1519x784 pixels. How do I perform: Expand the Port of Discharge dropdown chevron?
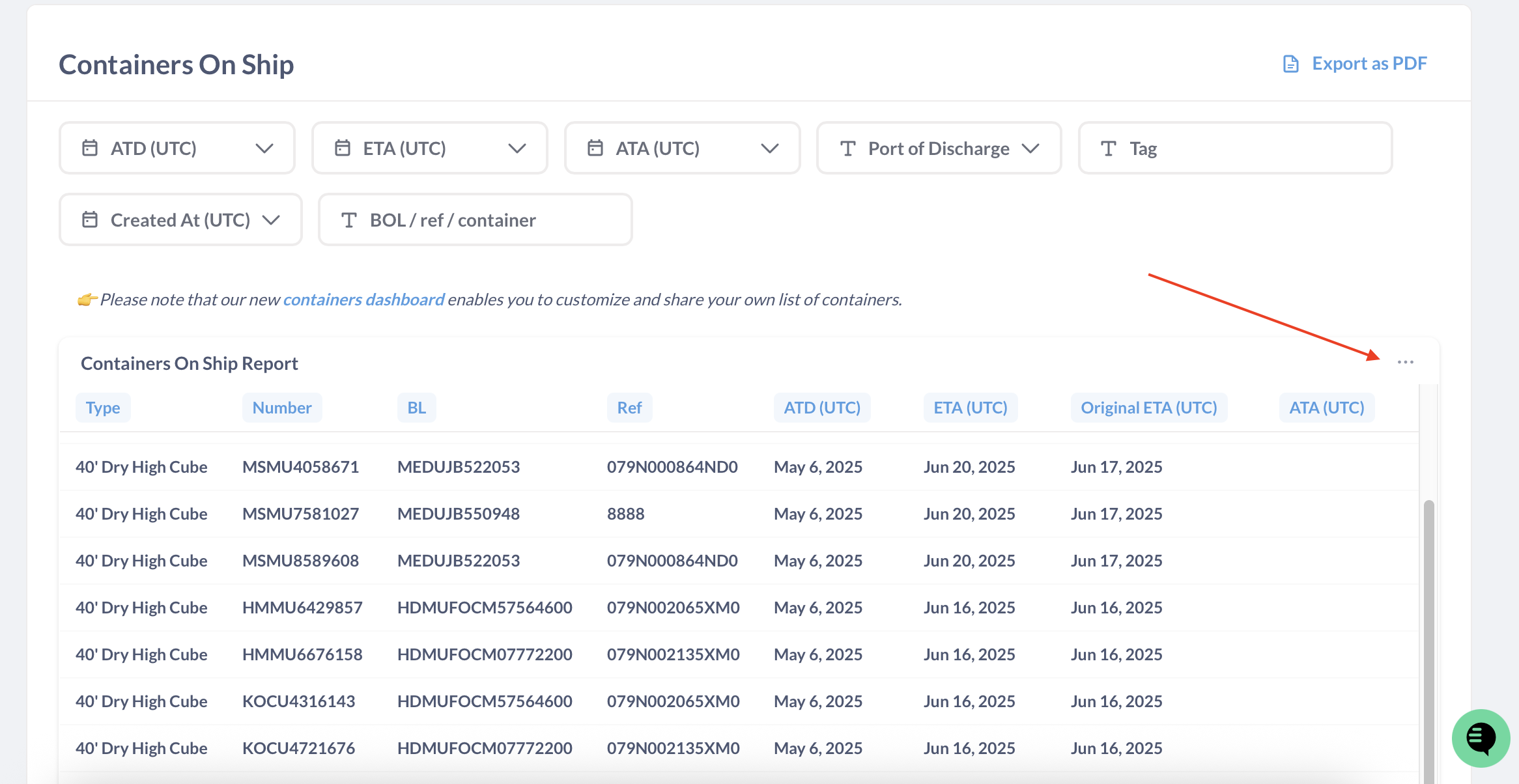tap(1030, 148)
